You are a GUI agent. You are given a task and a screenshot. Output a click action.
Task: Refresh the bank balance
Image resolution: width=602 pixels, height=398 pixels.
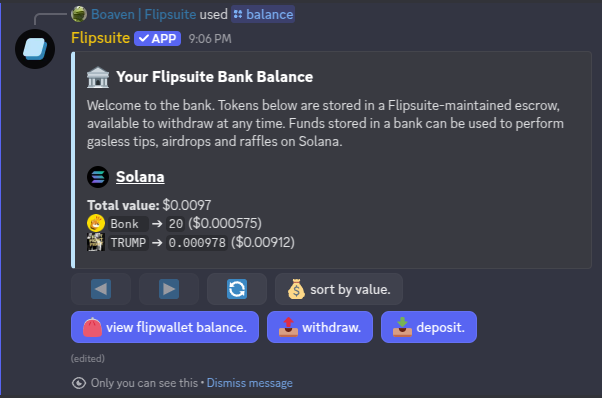[237, 289]
